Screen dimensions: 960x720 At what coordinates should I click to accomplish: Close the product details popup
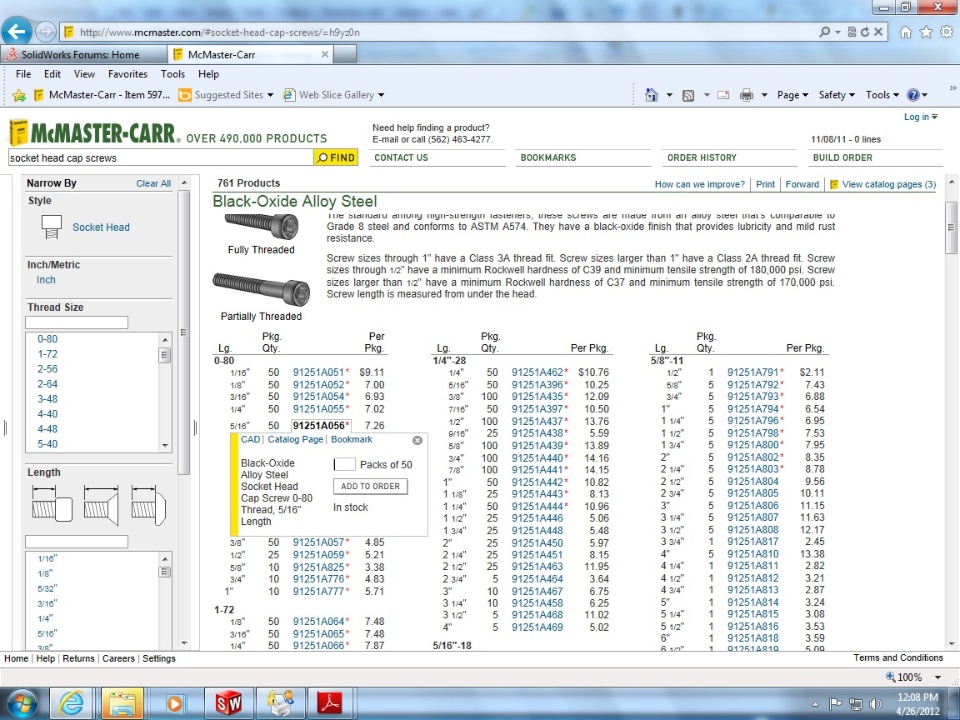(418, 440)
